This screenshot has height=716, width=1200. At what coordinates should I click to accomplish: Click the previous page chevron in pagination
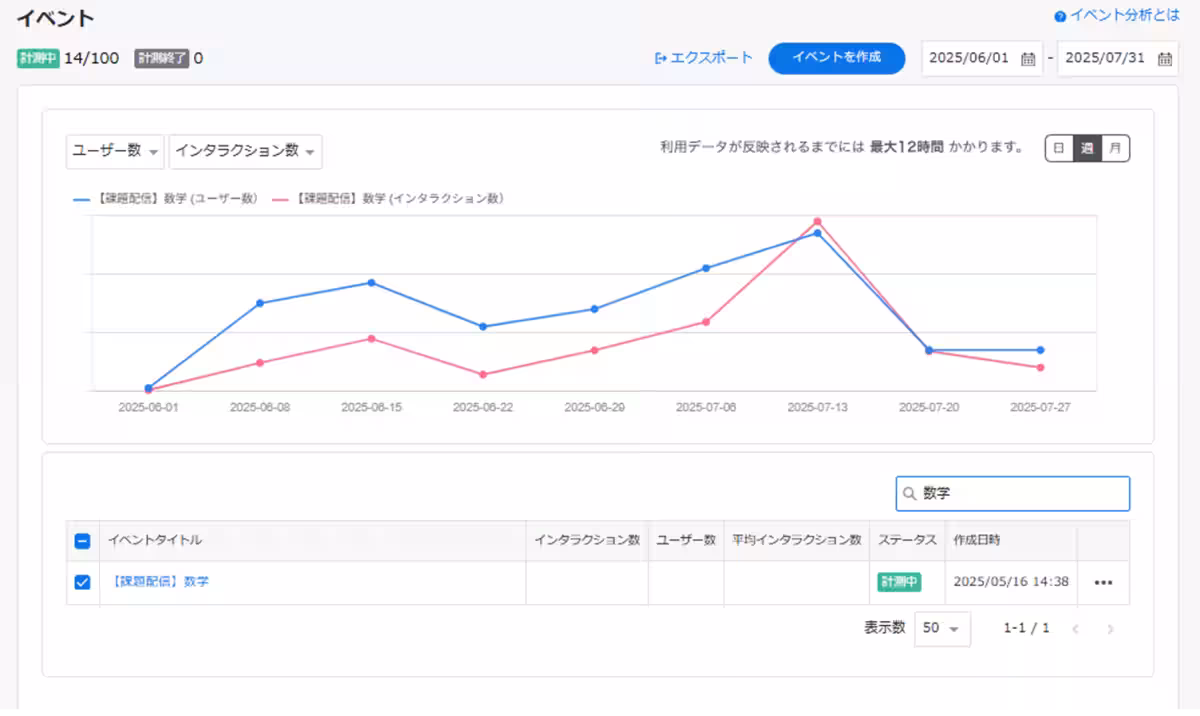coord(1076,629)
